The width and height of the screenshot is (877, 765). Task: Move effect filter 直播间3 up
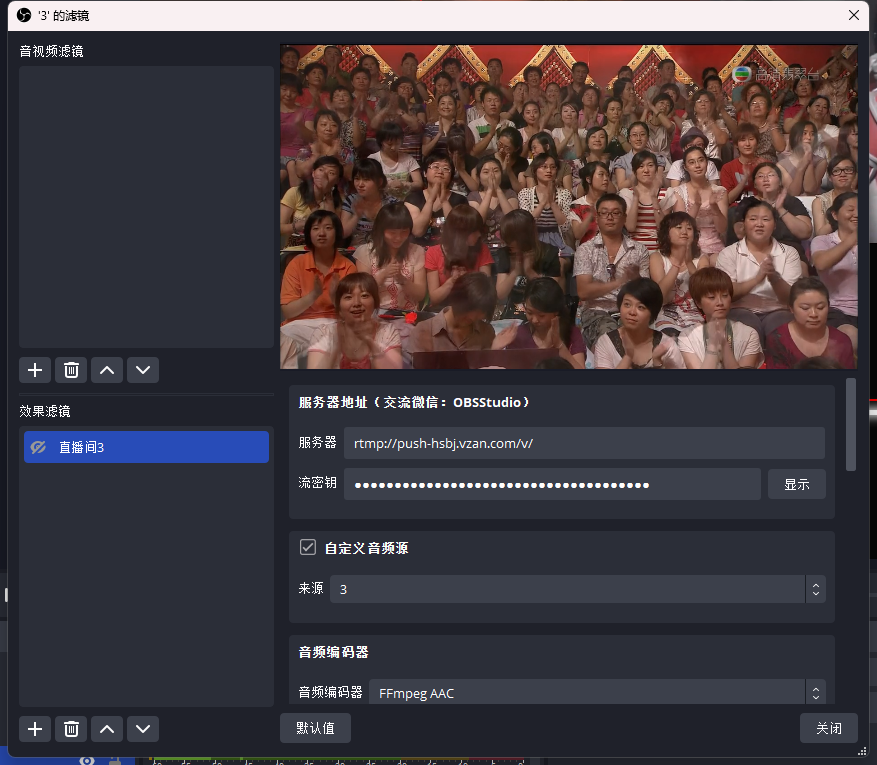[107, 729]
